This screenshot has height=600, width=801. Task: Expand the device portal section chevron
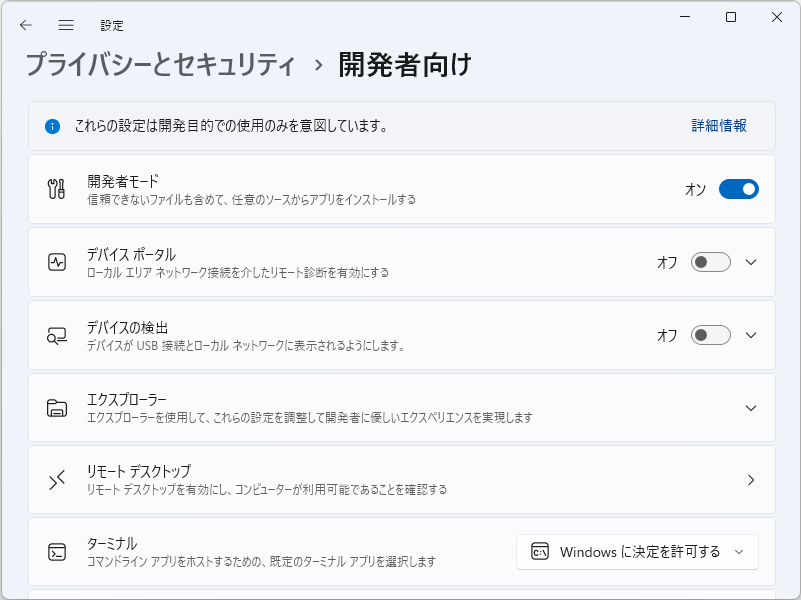click(751, 262)
